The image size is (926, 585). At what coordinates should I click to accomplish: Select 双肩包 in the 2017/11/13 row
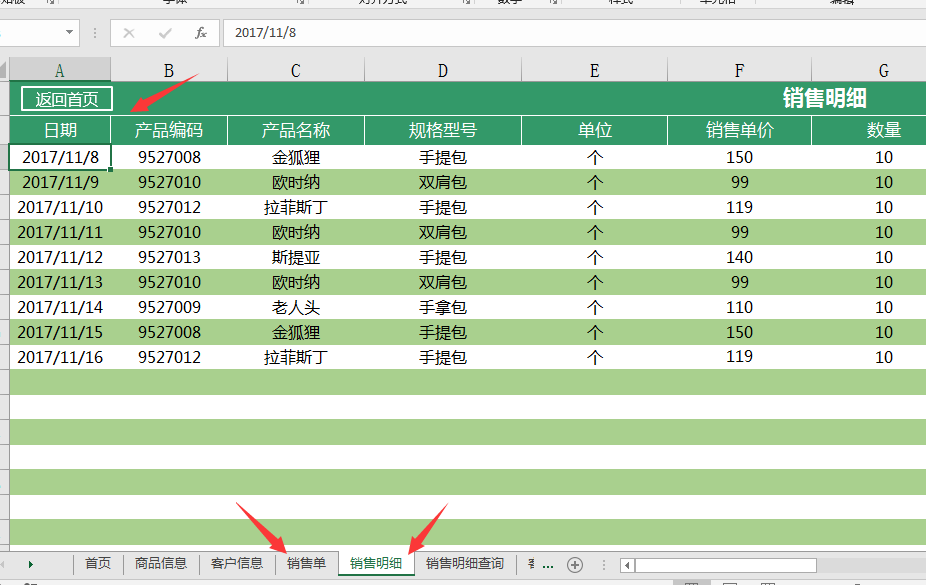443,282
